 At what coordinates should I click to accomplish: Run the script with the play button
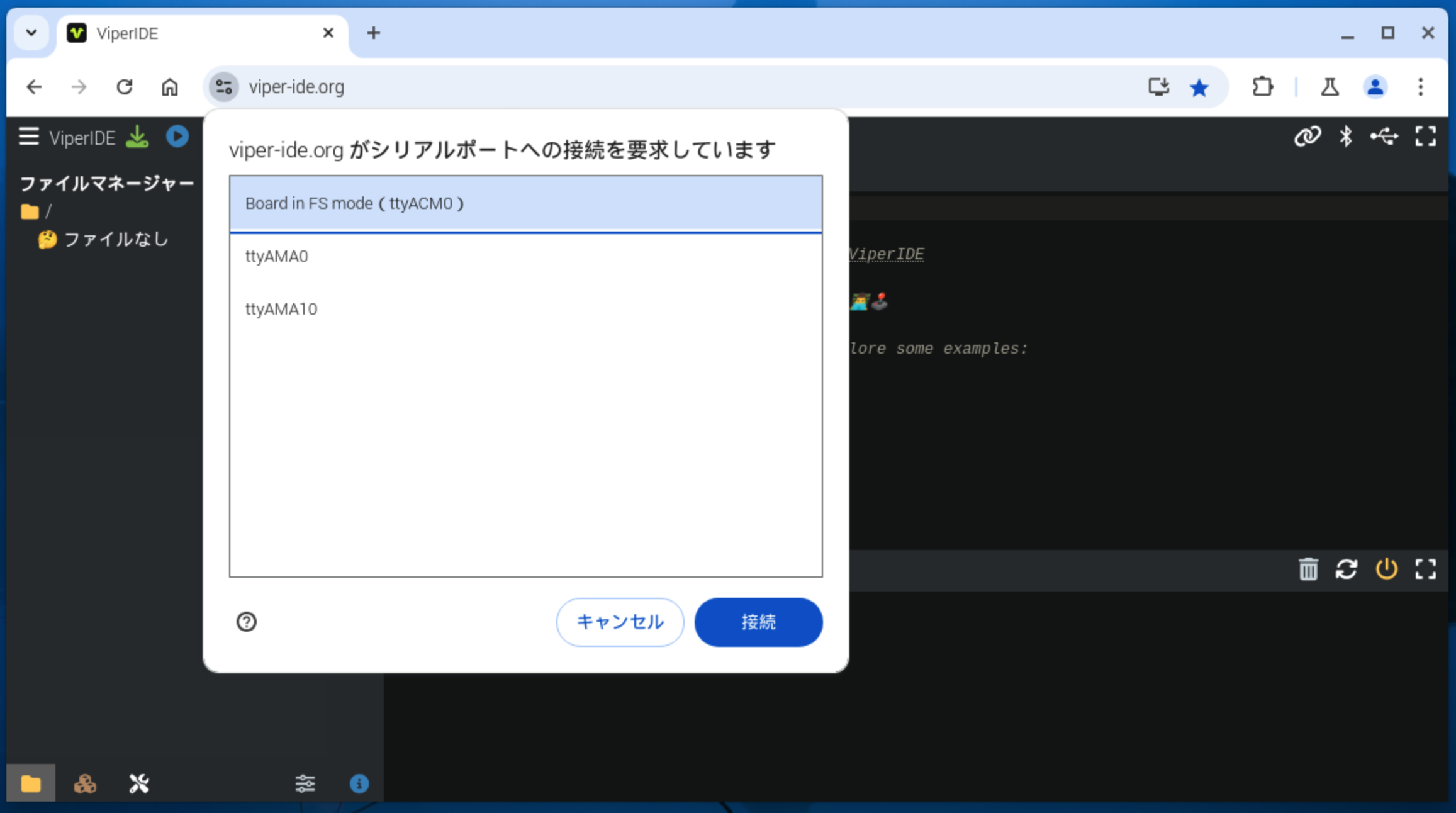[177, 136]
